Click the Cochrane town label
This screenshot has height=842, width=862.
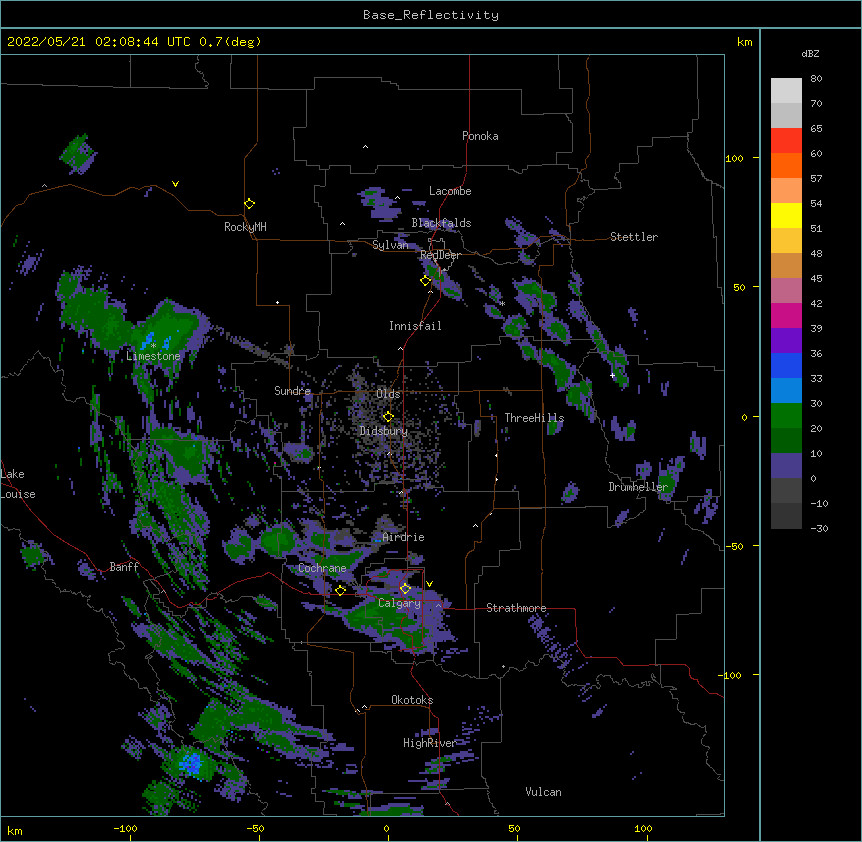click(x=322, y=568)
